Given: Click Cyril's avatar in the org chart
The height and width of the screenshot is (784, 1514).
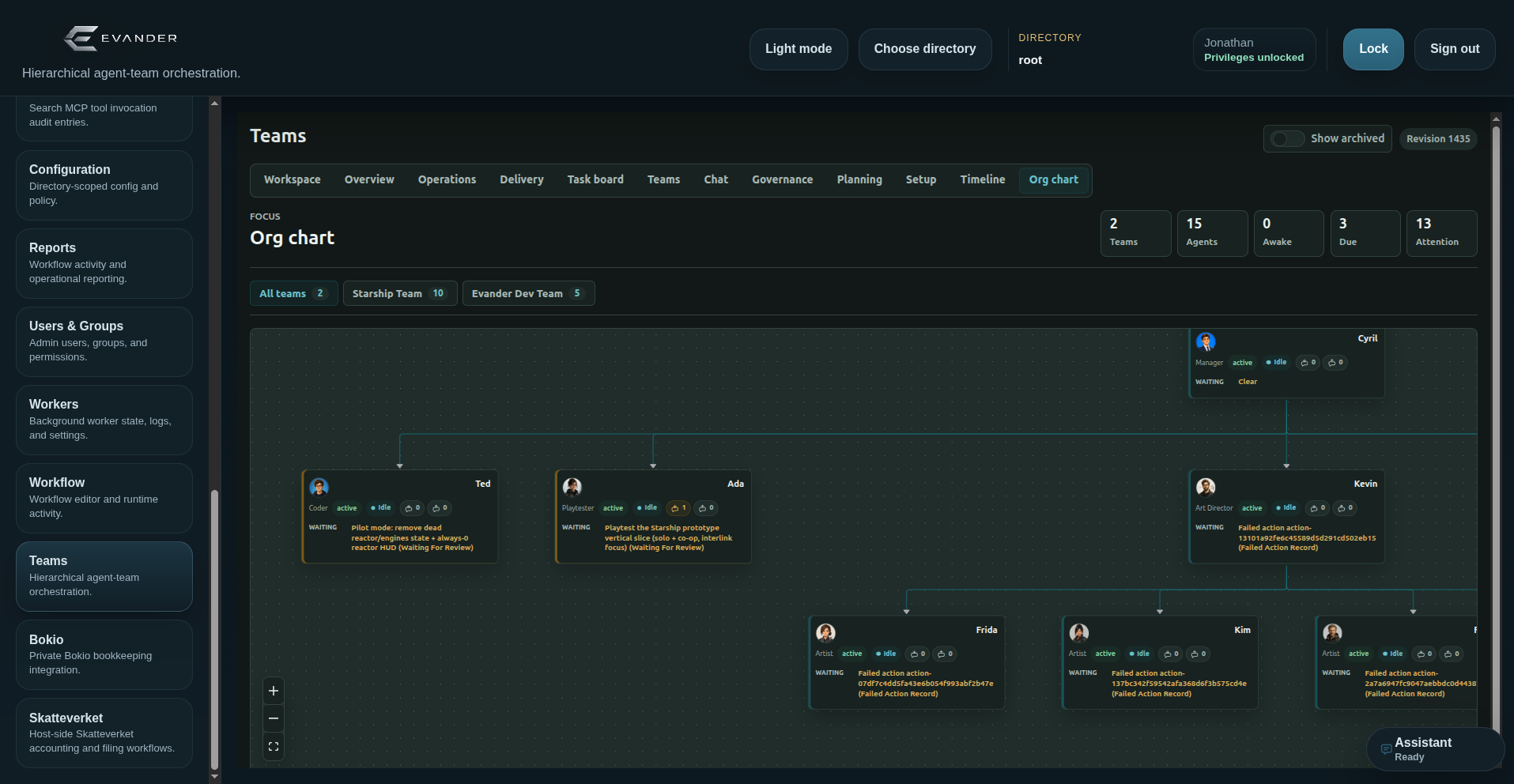Looking at the screenshot, I should click(x=1206, y=341).
